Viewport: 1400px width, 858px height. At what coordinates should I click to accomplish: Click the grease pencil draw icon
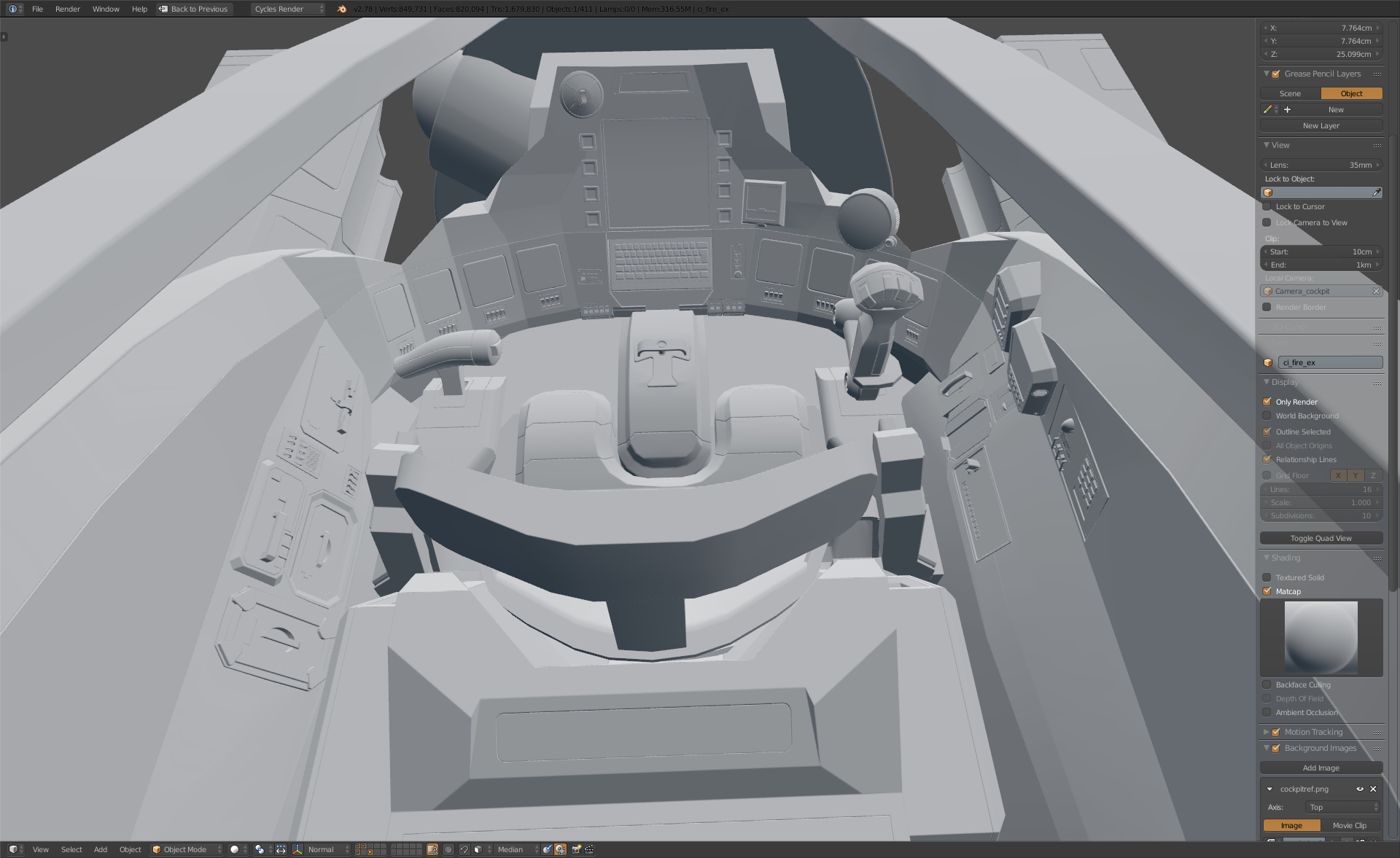click(1267, 109)
